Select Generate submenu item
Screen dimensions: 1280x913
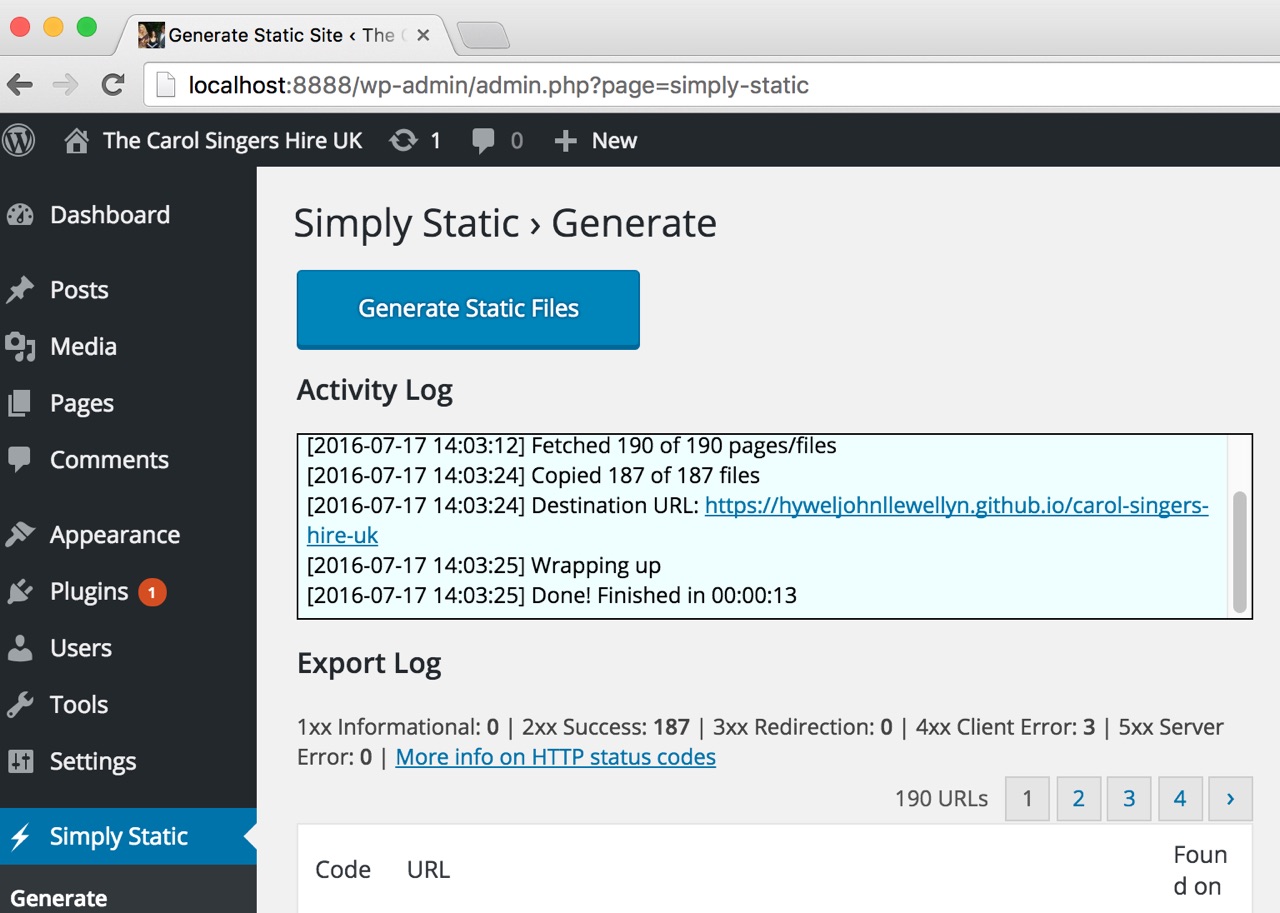[58, 898]
